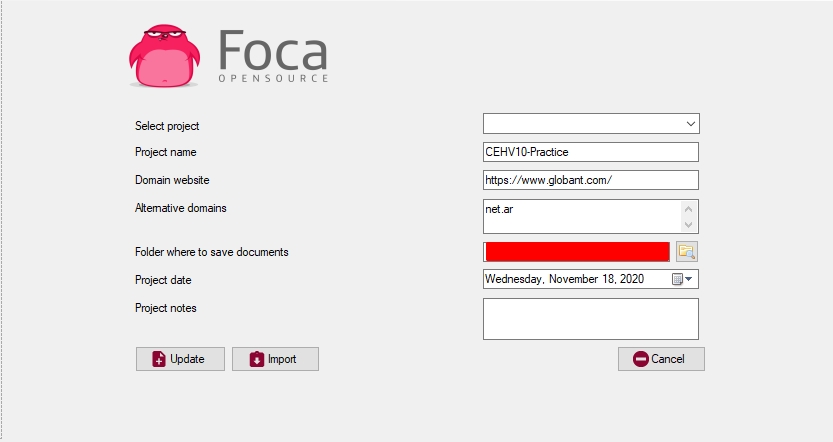Focus the Domain website URL field

click(590, 180)
